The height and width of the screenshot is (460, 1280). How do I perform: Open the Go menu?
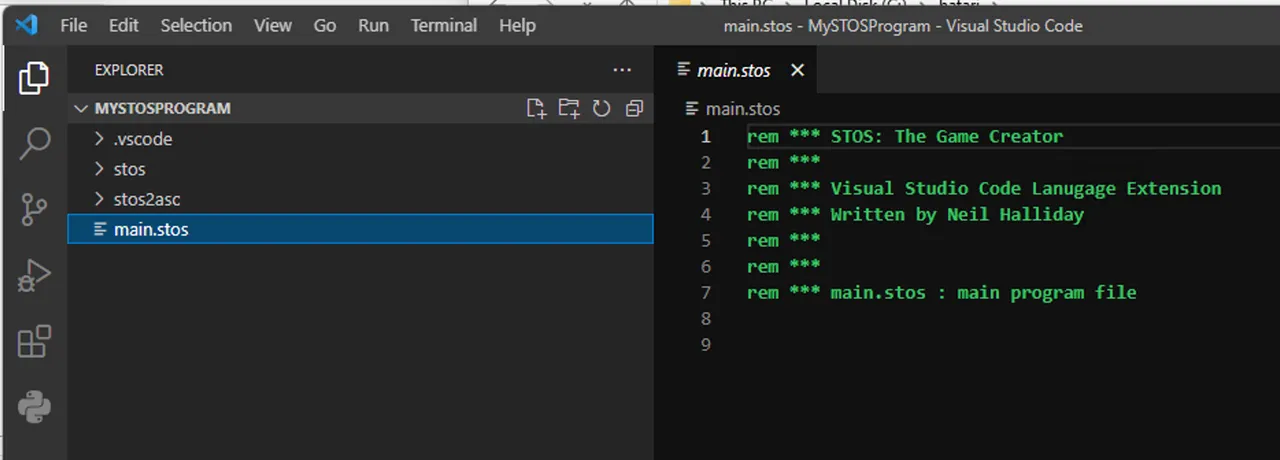[x=325, y=26]
